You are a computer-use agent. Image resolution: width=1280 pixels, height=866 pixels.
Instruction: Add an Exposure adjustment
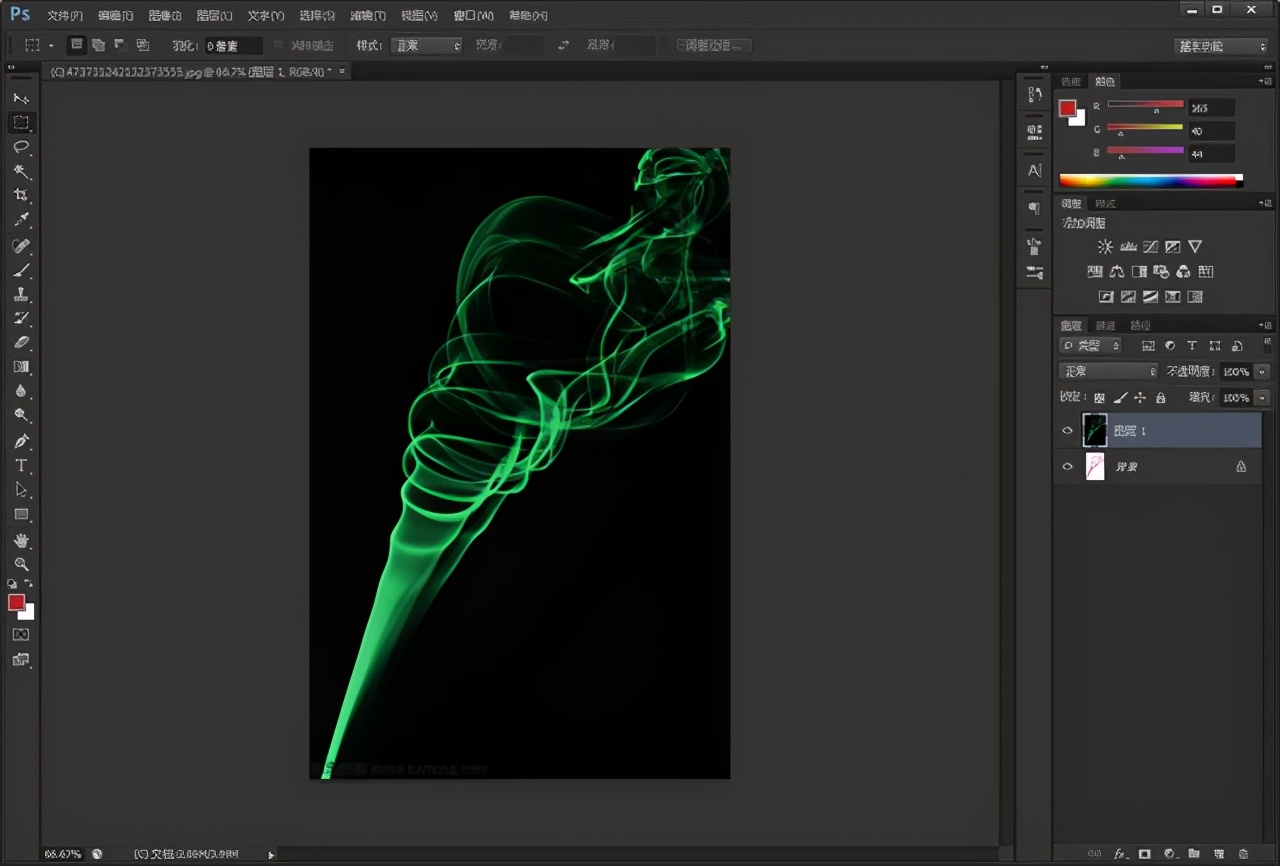tap(1173, 246)
